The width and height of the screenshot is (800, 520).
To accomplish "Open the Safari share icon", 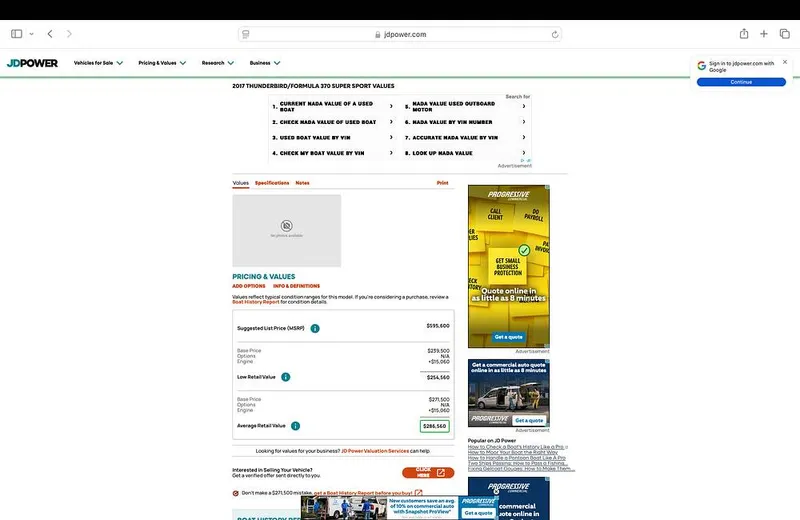I will (x=744, y=34).
